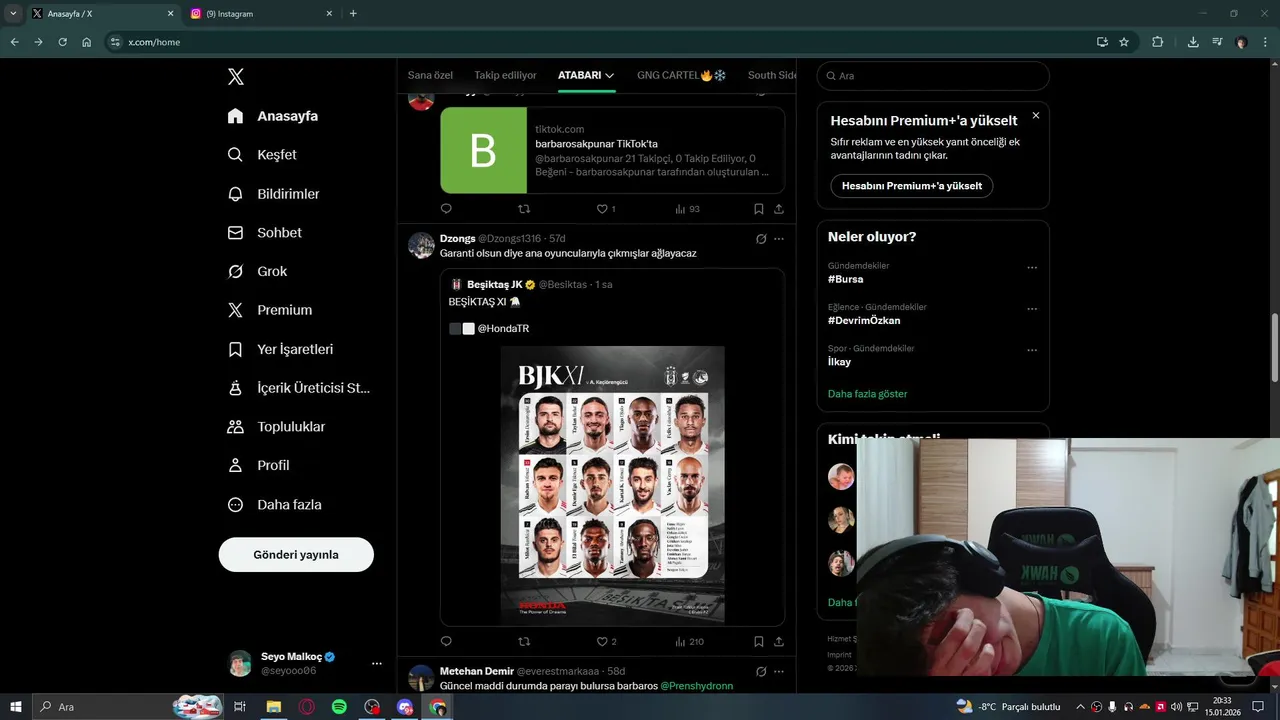Bookmark the TikTok link post
Viewport: 1280px width, 720px height.
759,209
